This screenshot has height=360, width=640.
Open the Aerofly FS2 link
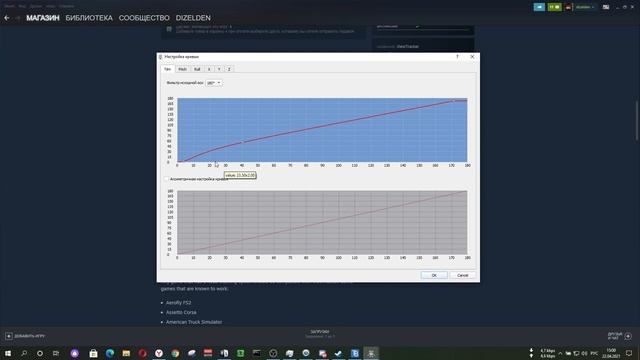click(178, 302)
